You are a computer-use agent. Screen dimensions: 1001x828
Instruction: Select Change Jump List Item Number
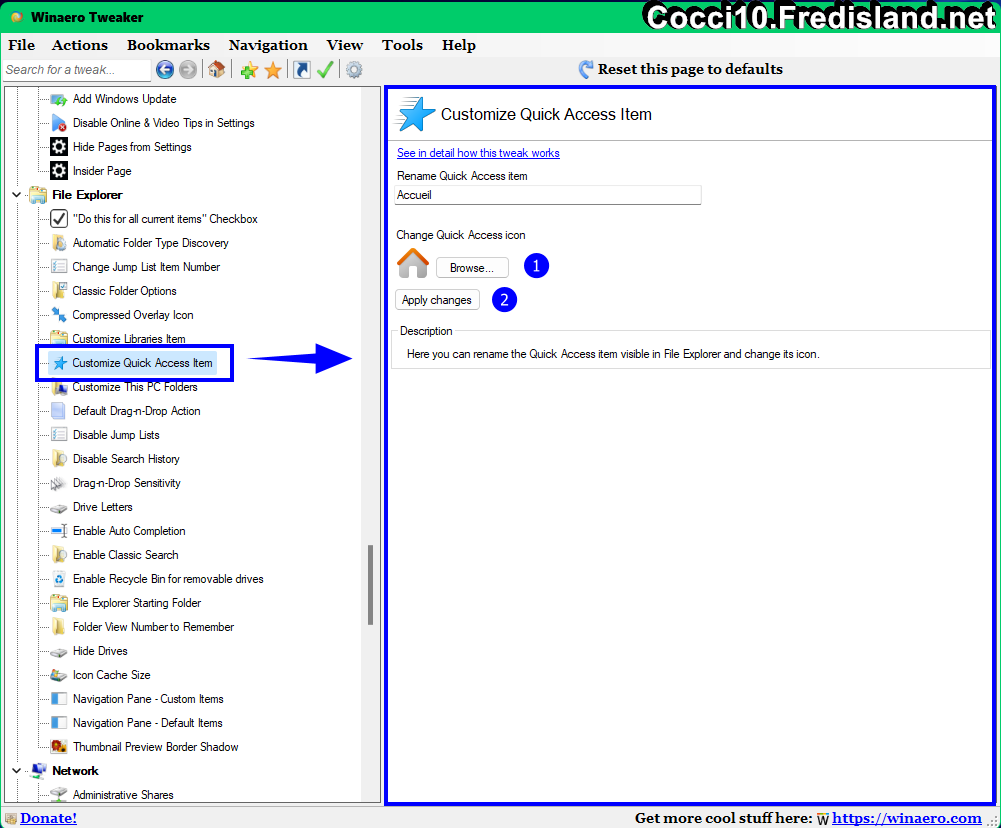coord(146,267)
